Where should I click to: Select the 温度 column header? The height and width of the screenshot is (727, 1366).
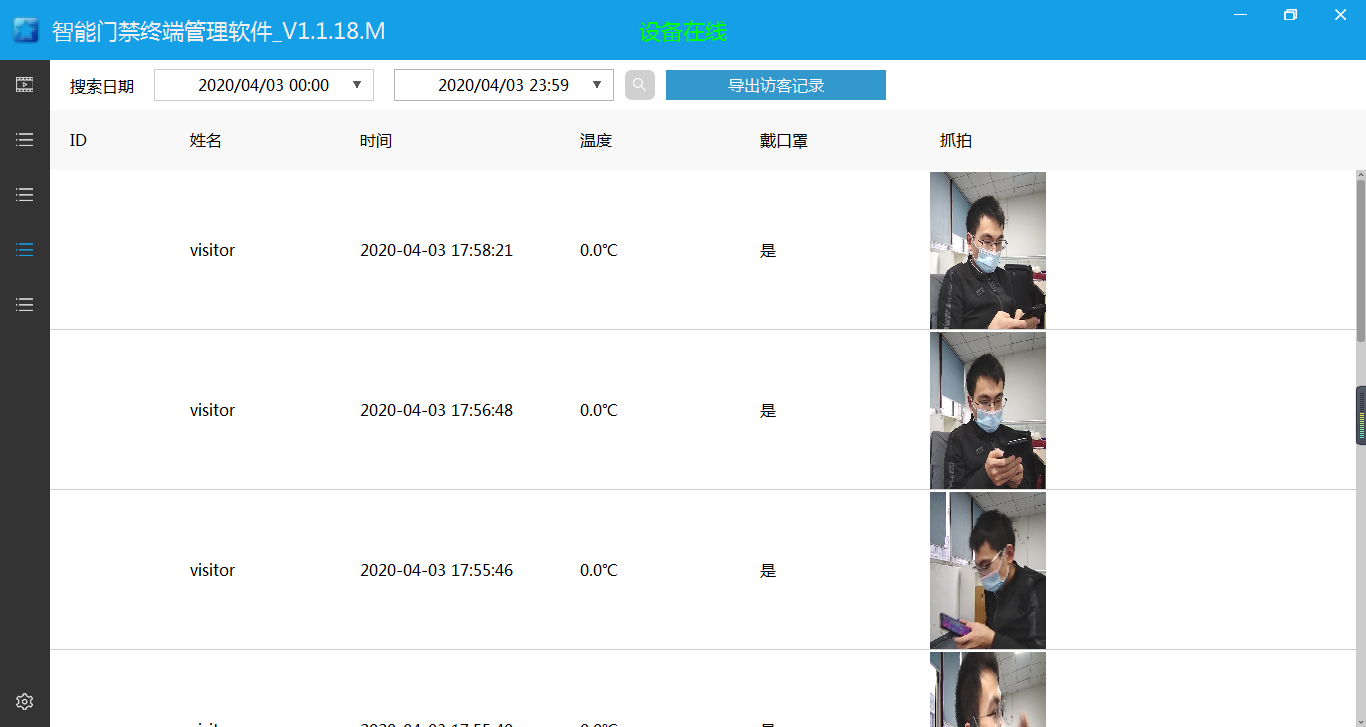tap(595, 141)
